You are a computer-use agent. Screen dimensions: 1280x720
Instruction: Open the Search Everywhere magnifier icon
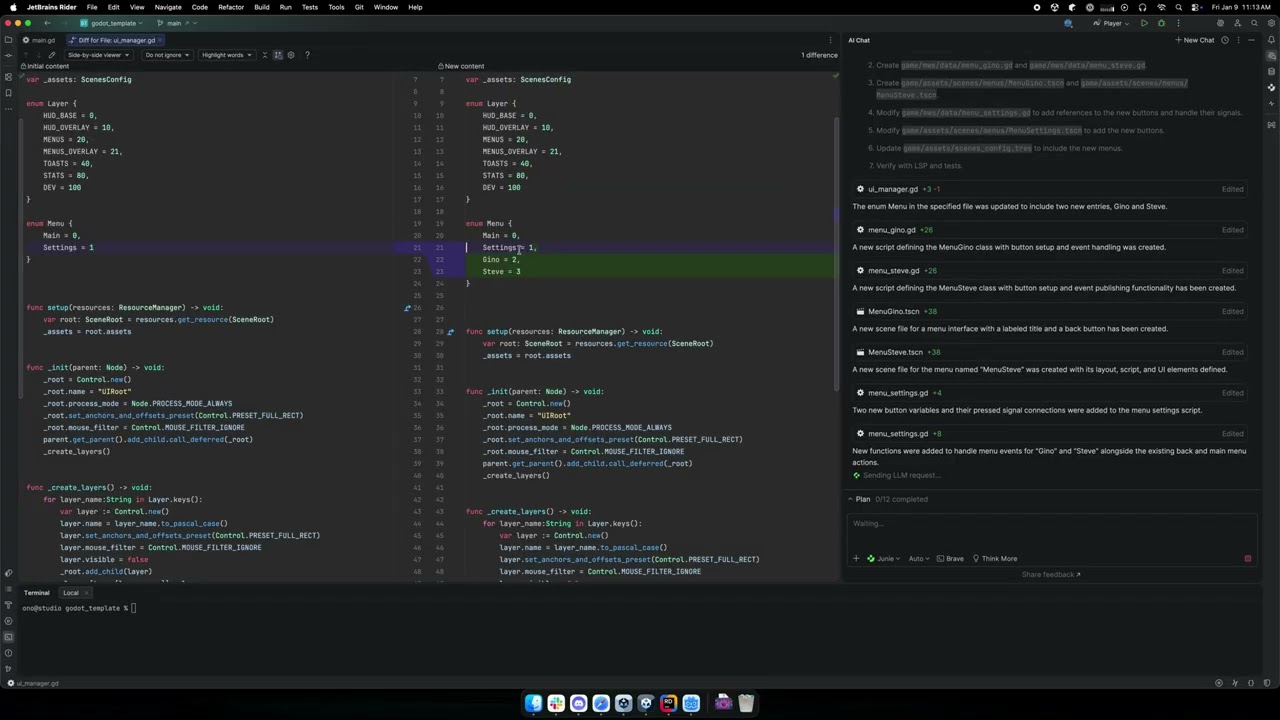(1254, 23)
